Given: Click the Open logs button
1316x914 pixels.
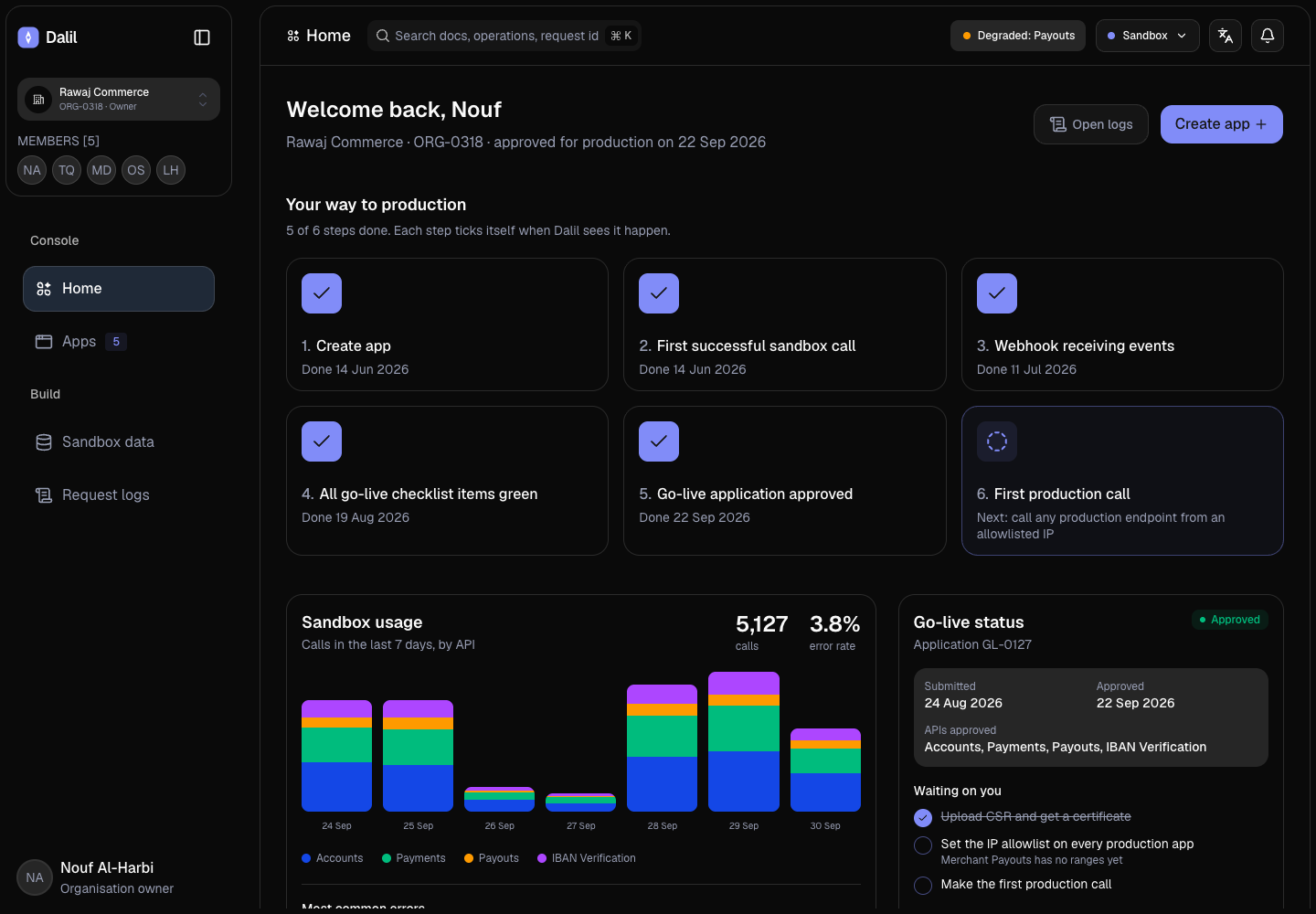Looking at the screenshot, I should (x=1091, y=124).
